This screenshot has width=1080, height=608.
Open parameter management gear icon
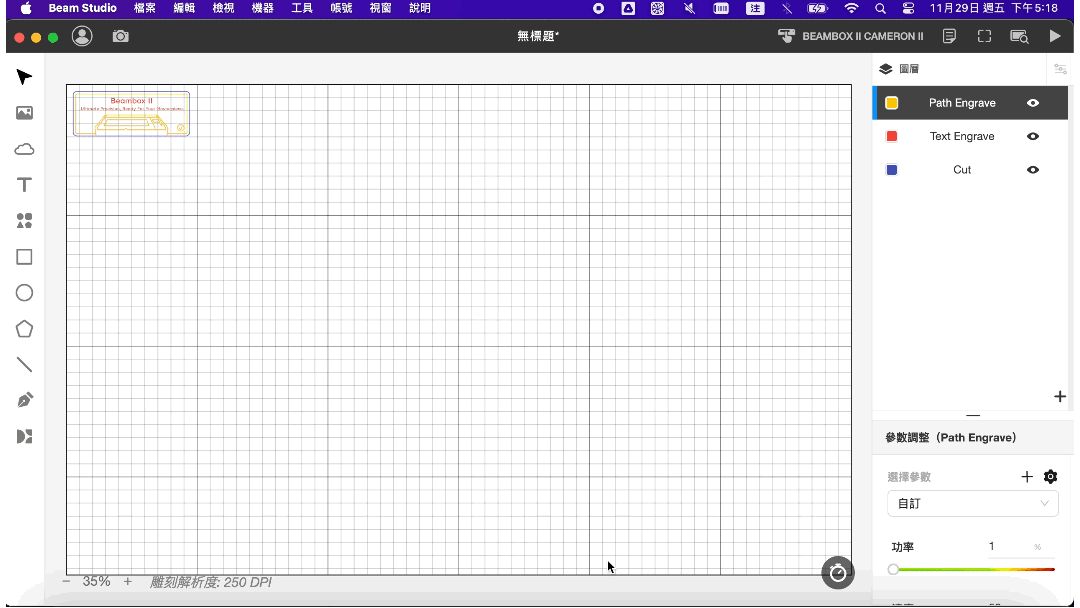pyautogui.click(x=1050, y=476)
